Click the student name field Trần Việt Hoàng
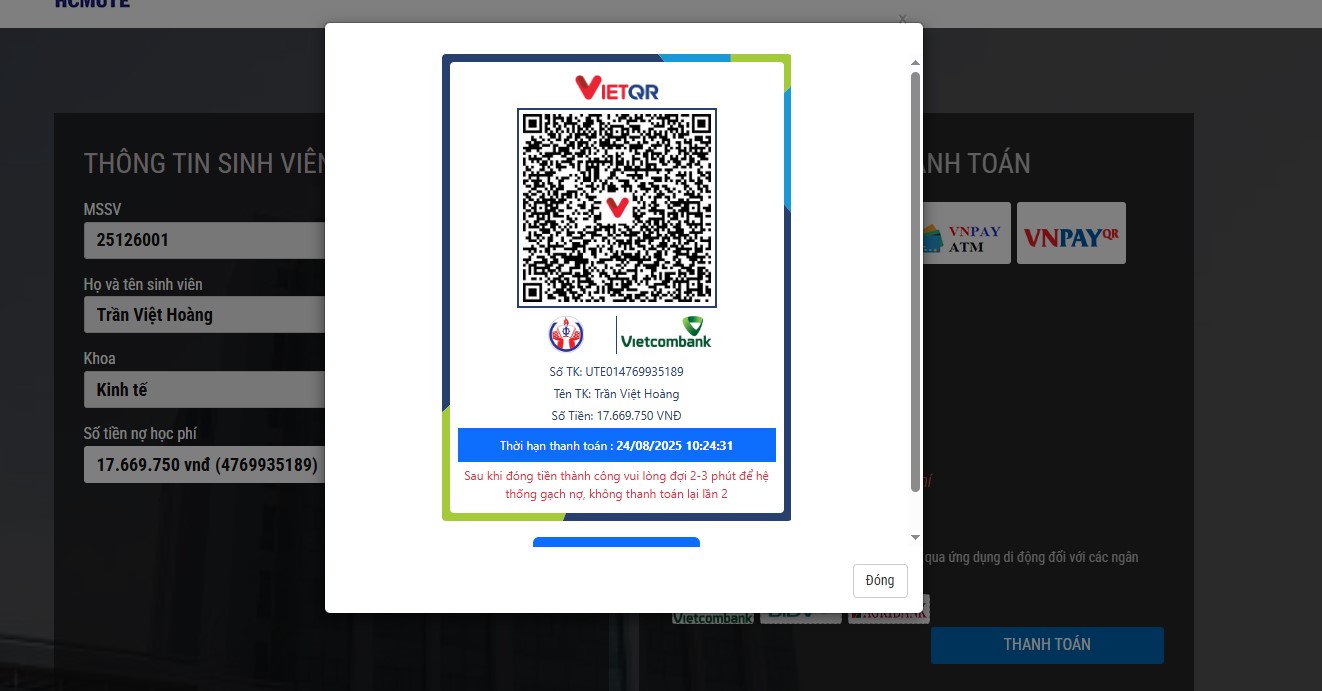 [x=205, y=315]
